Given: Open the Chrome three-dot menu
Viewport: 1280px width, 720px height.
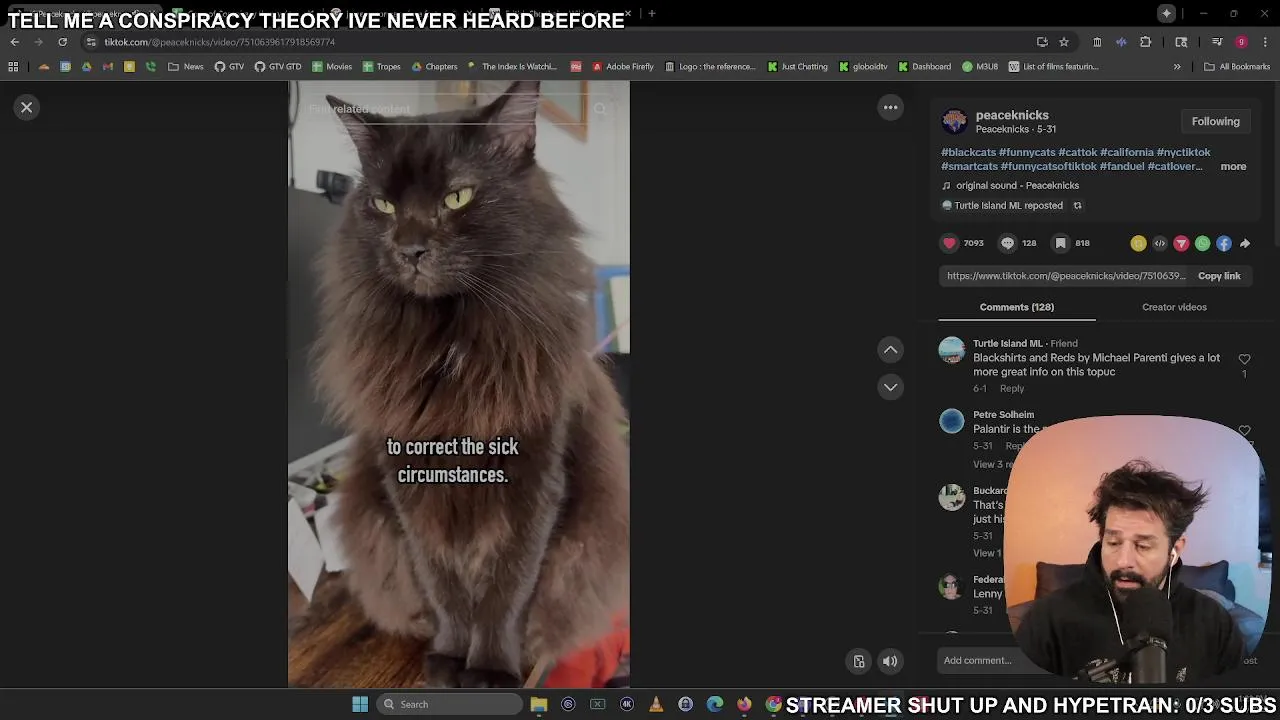Looking at the screenshot, I should pos(1266,42).
